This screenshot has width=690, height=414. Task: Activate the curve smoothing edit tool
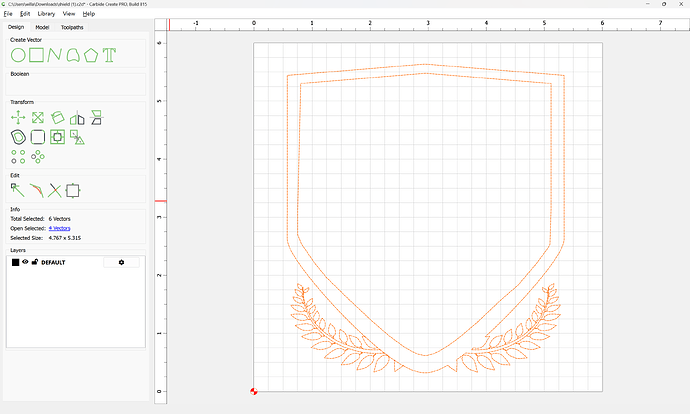pos(36,191)
